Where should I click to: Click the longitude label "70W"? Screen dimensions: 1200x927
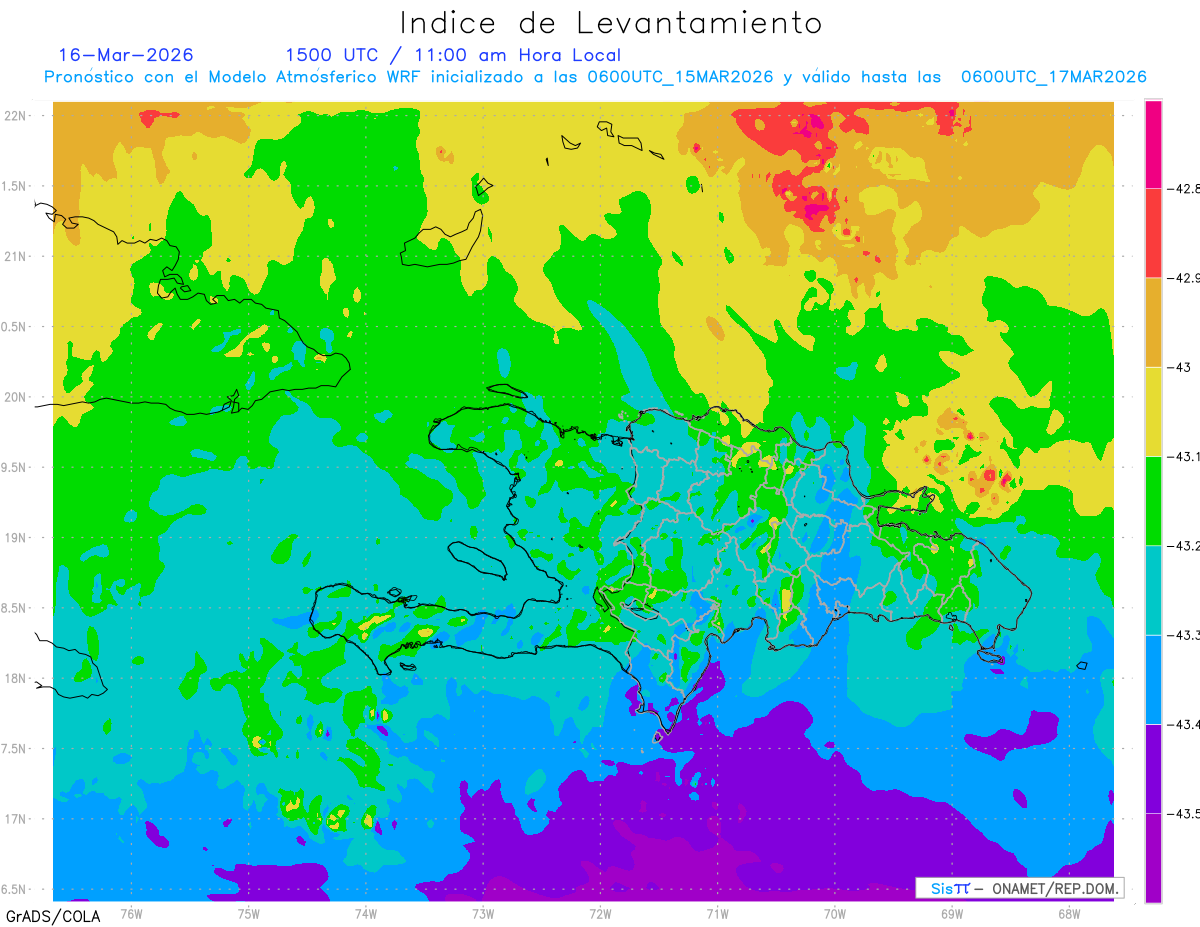[835, 912]
